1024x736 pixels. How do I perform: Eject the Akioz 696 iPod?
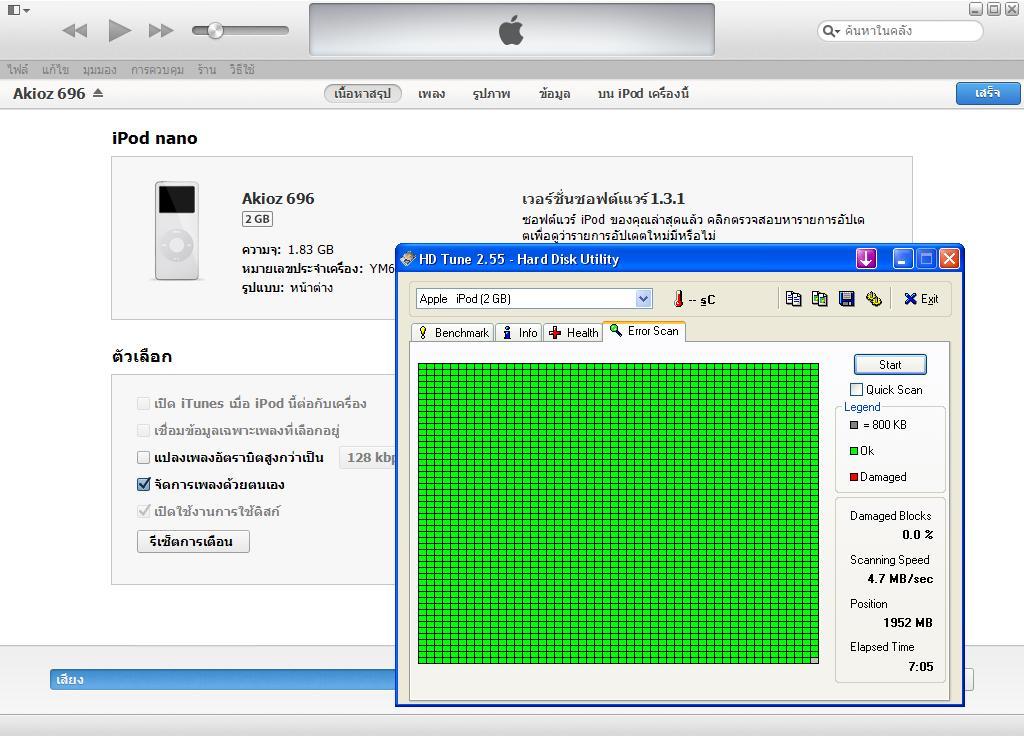(98, 93)
